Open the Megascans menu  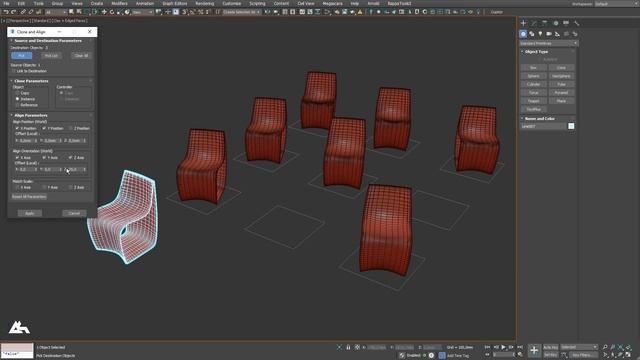(332, 3)
